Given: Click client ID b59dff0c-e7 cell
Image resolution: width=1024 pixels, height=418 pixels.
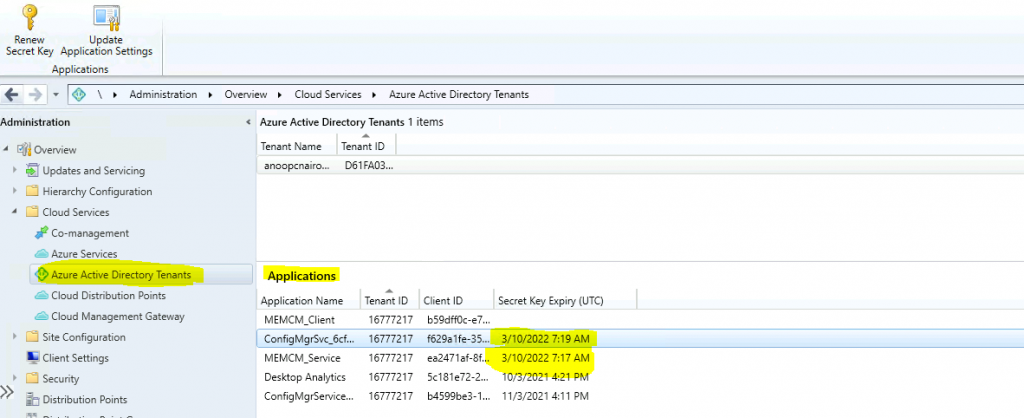Looking at the screenshot, I should tap(456, 320).
